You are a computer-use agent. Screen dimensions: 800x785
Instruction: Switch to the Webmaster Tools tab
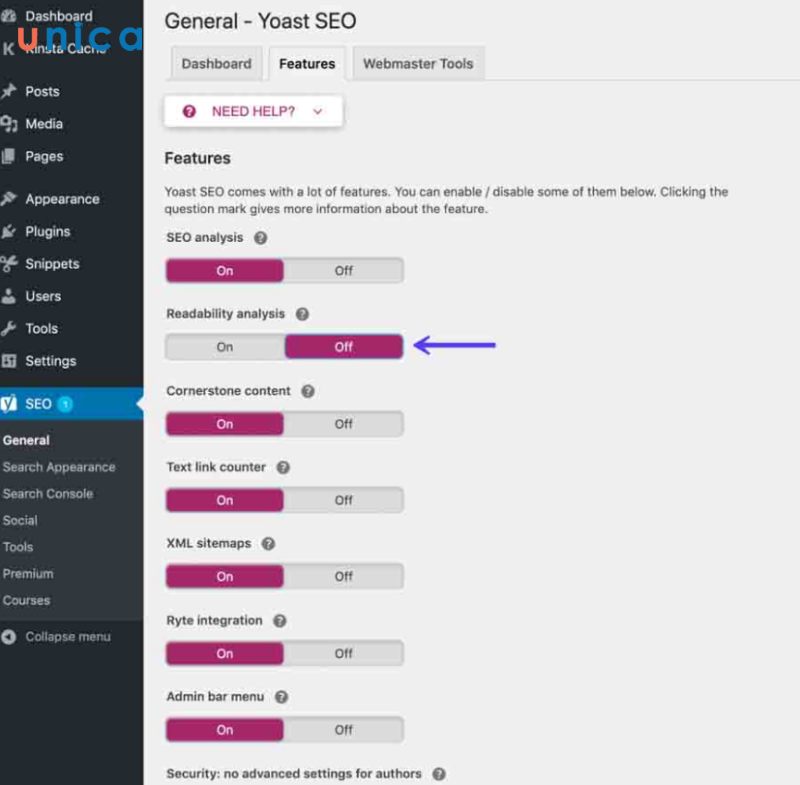coord(418,64)
